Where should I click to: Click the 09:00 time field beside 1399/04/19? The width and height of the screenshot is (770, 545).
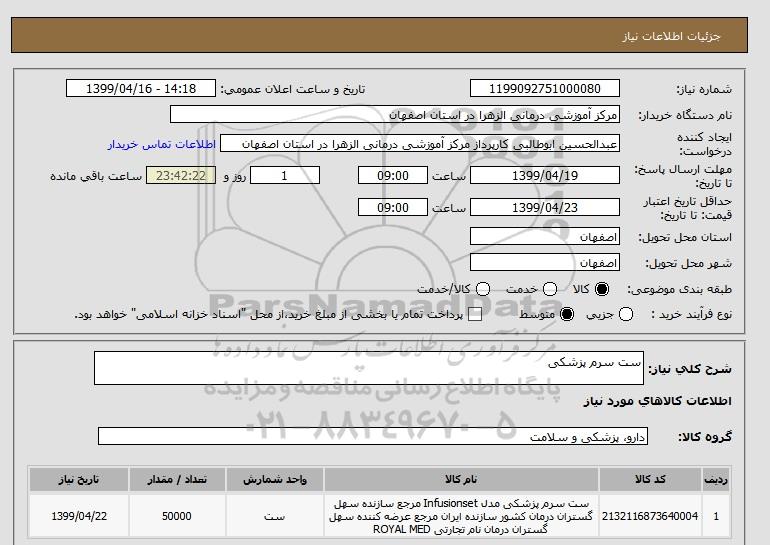[393, 175]
